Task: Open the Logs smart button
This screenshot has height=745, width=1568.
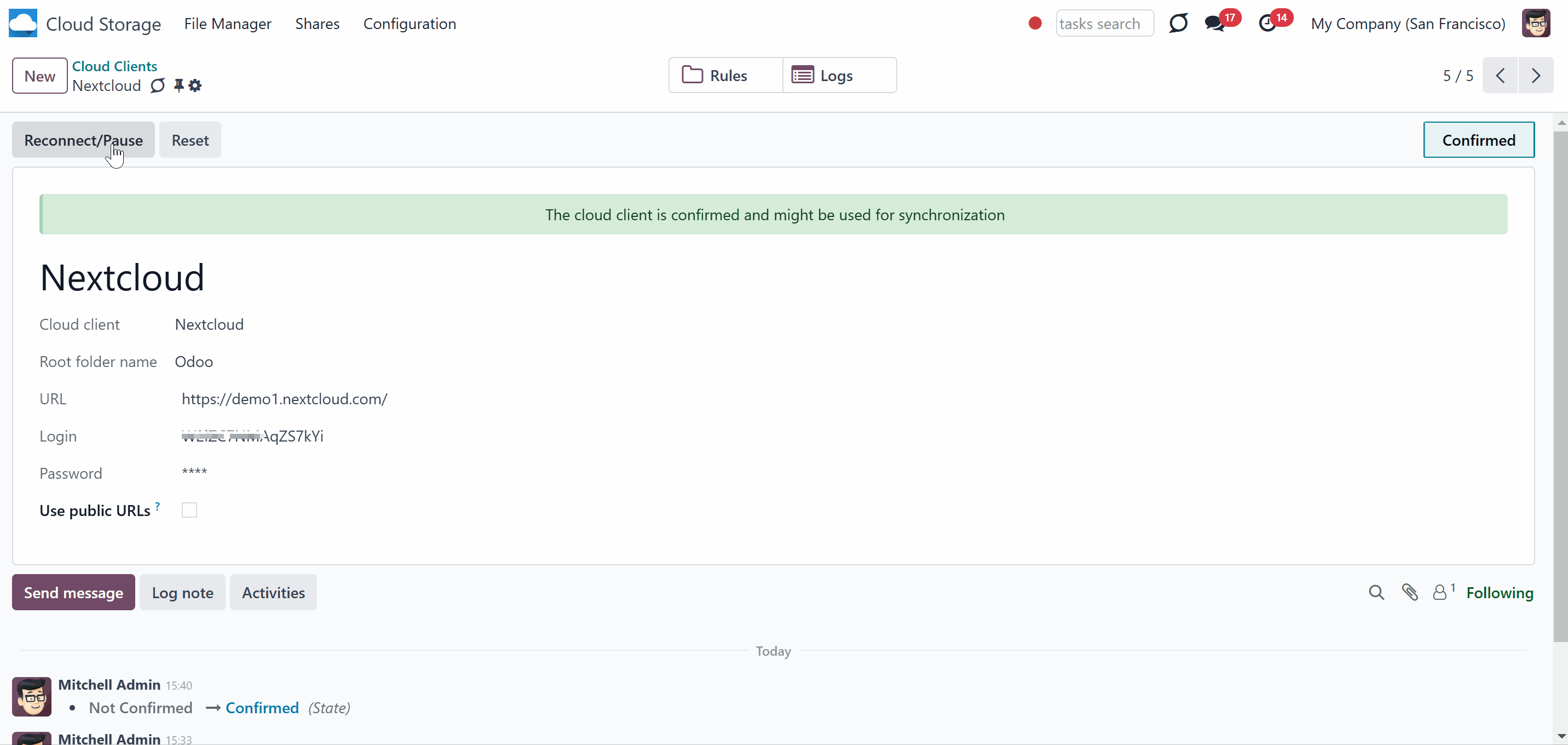Action: [839, 75]
